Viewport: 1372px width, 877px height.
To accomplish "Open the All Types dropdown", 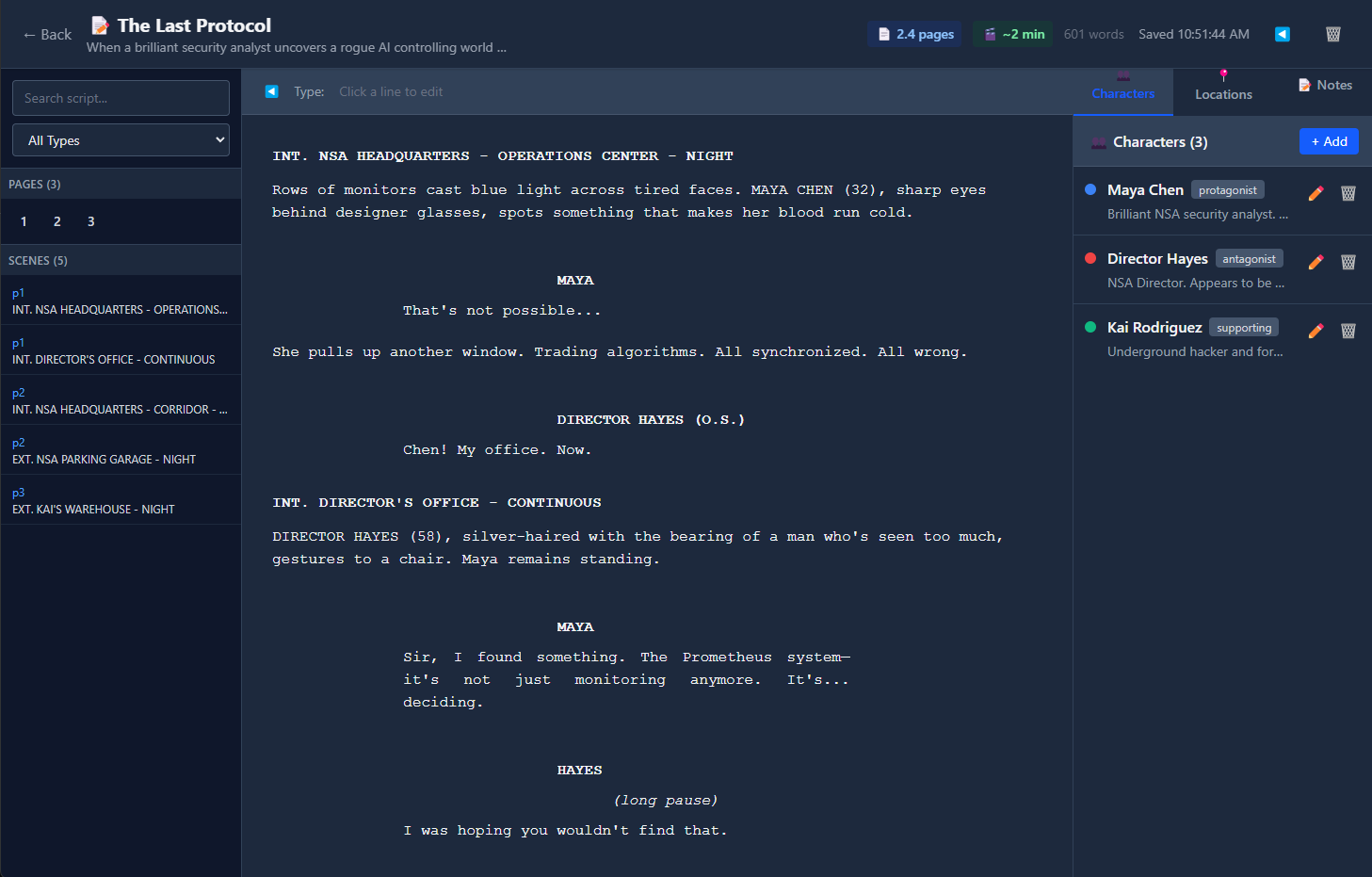I will pos(121,139).
